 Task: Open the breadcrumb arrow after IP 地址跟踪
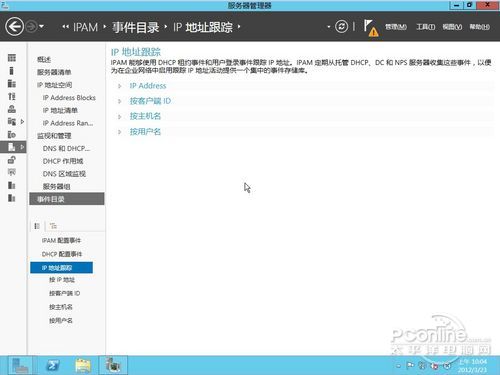click(x=239, y=27)
